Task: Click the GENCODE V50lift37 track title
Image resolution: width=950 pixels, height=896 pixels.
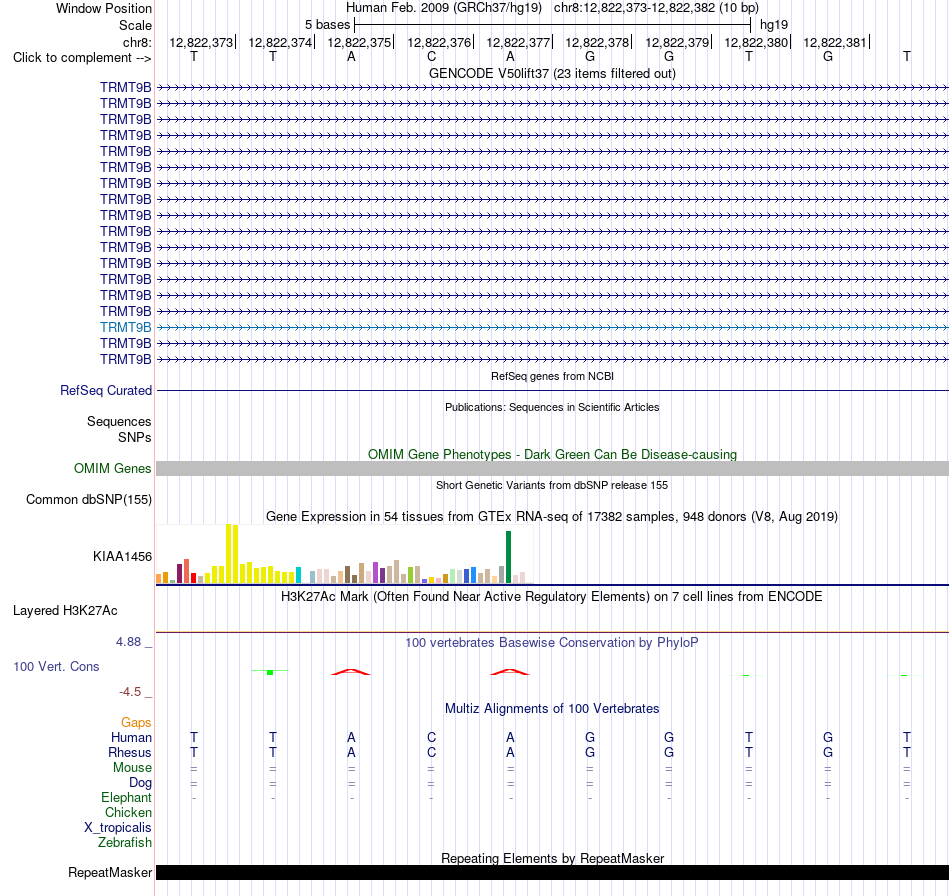Action: point(553,73)
